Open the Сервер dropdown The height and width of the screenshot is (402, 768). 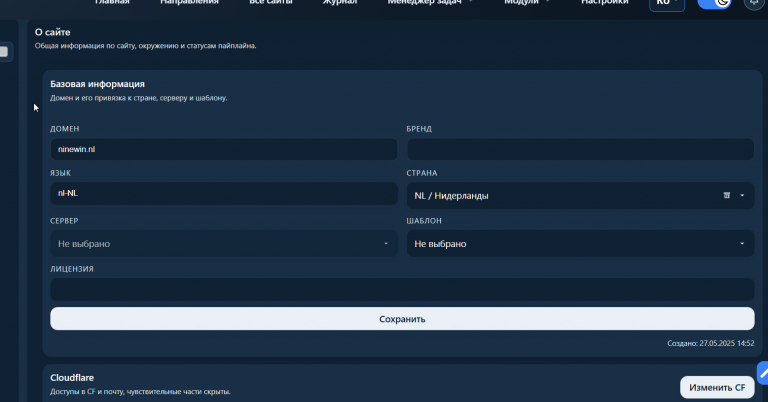point(224,243)
